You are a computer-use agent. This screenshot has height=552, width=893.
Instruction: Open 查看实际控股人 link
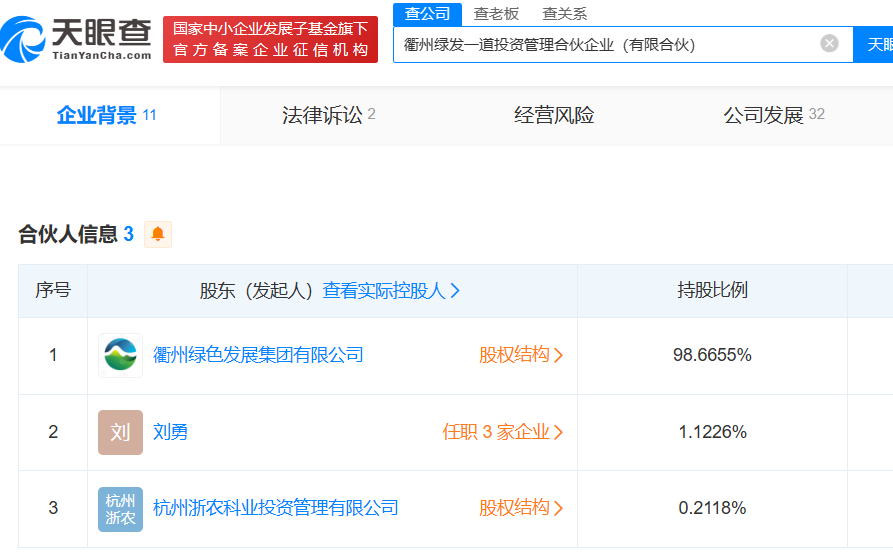click(391, 291)
